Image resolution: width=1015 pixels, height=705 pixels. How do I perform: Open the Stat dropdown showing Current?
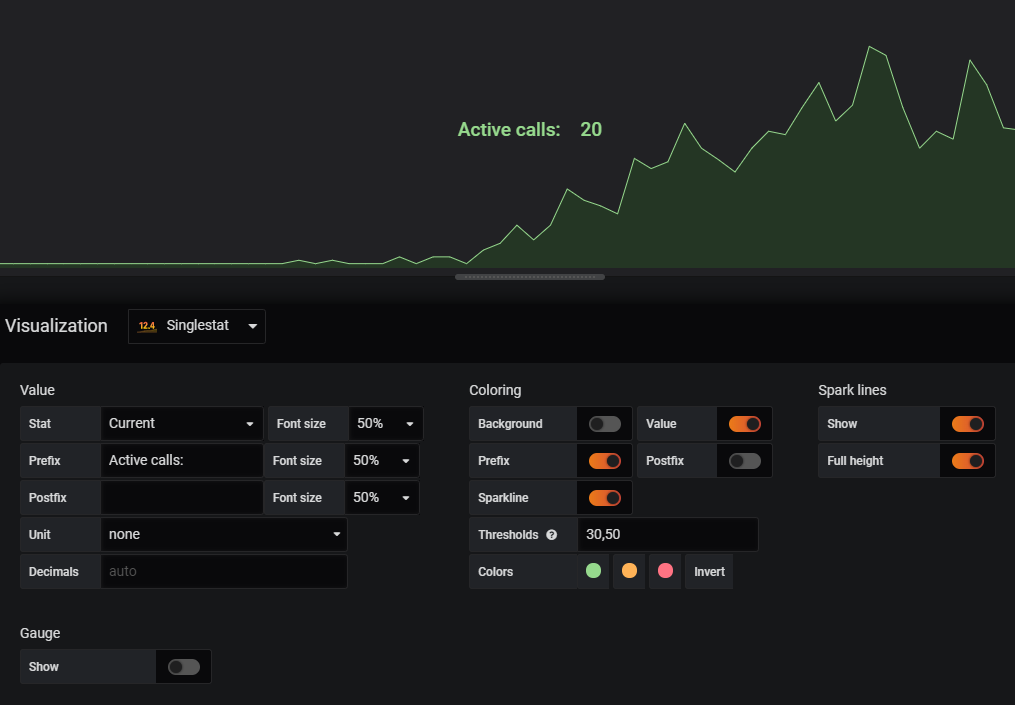181,424
